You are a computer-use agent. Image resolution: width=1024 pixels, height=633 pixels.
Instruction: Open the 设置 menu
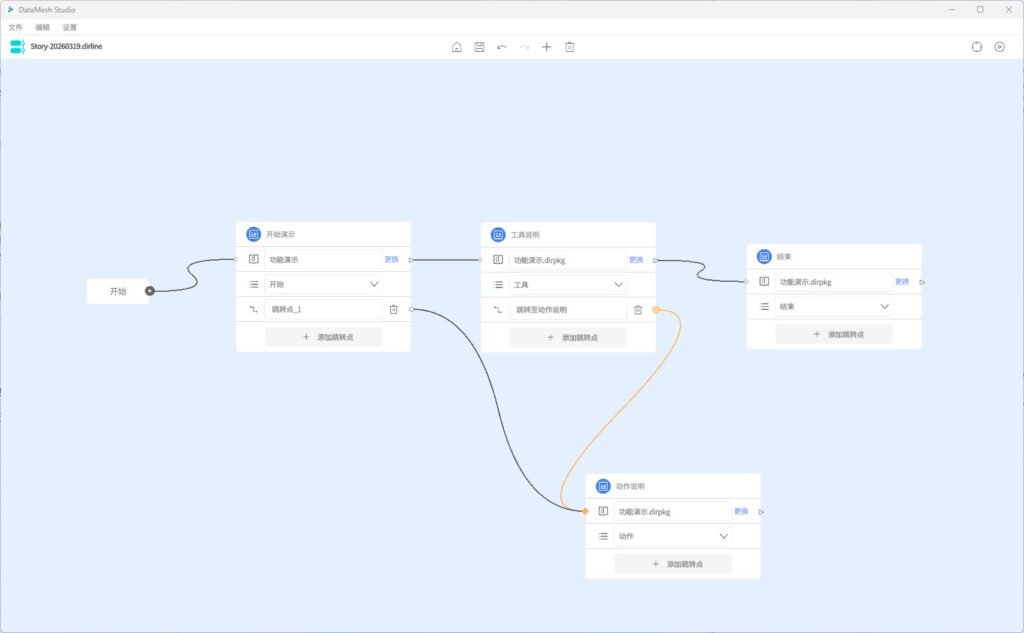69,27
